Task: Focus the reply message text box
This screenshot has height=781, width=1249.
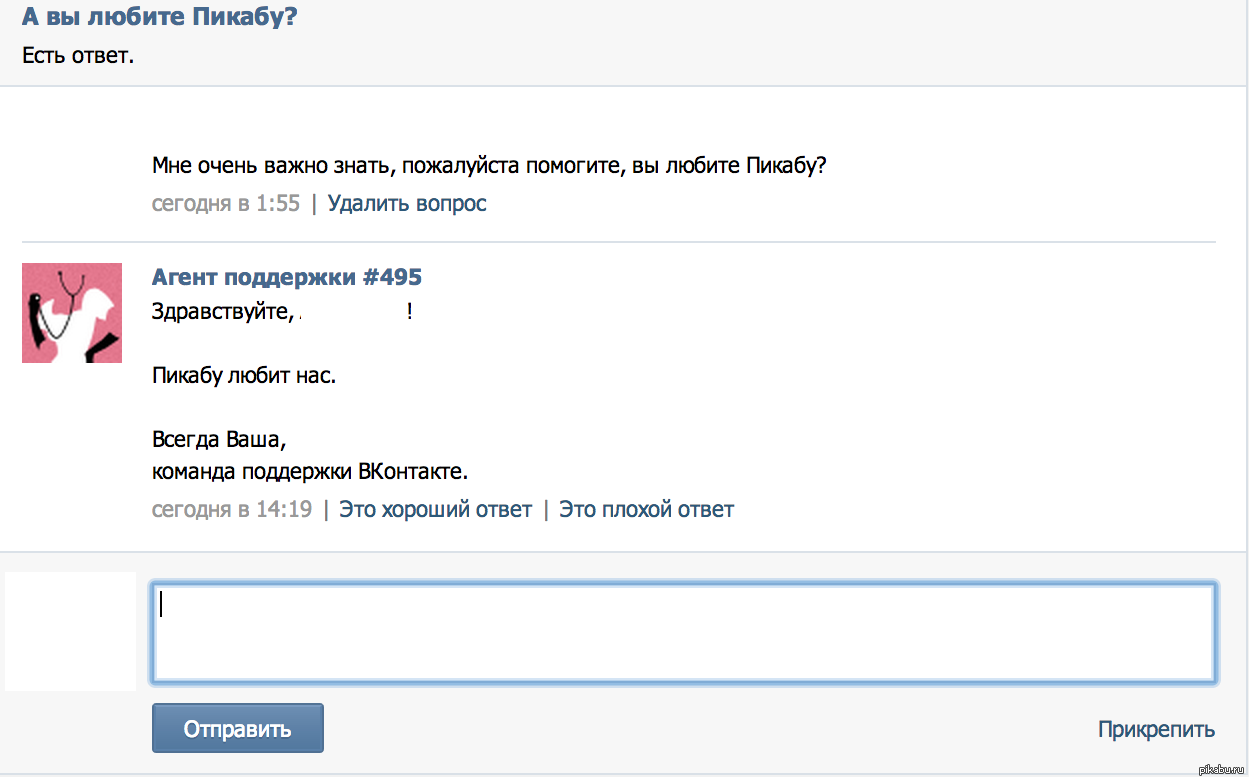Action: [684, 634]
